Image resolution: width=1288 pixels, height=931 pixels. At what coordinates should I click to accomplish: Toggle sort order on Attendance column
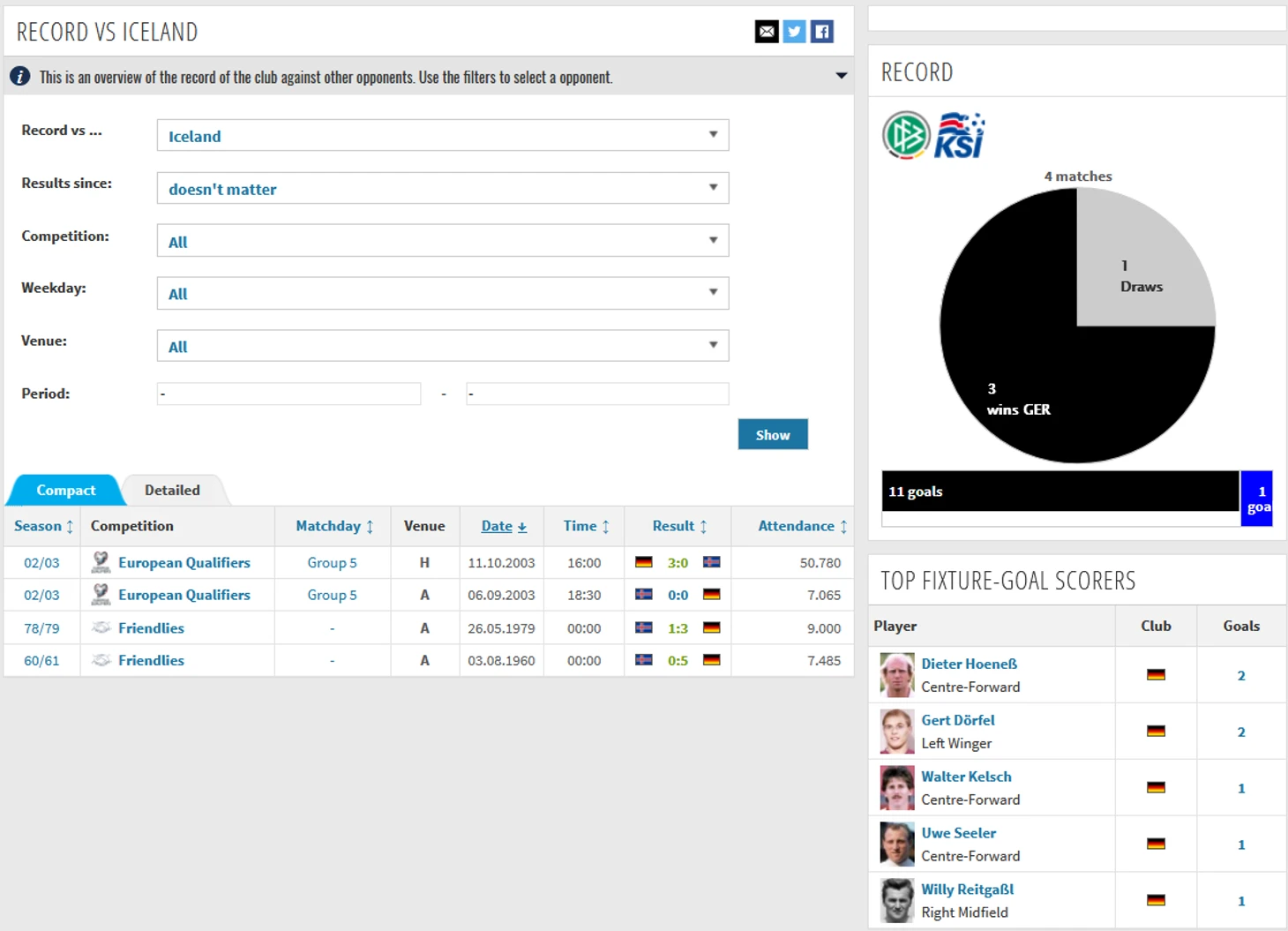coord(802,526)
